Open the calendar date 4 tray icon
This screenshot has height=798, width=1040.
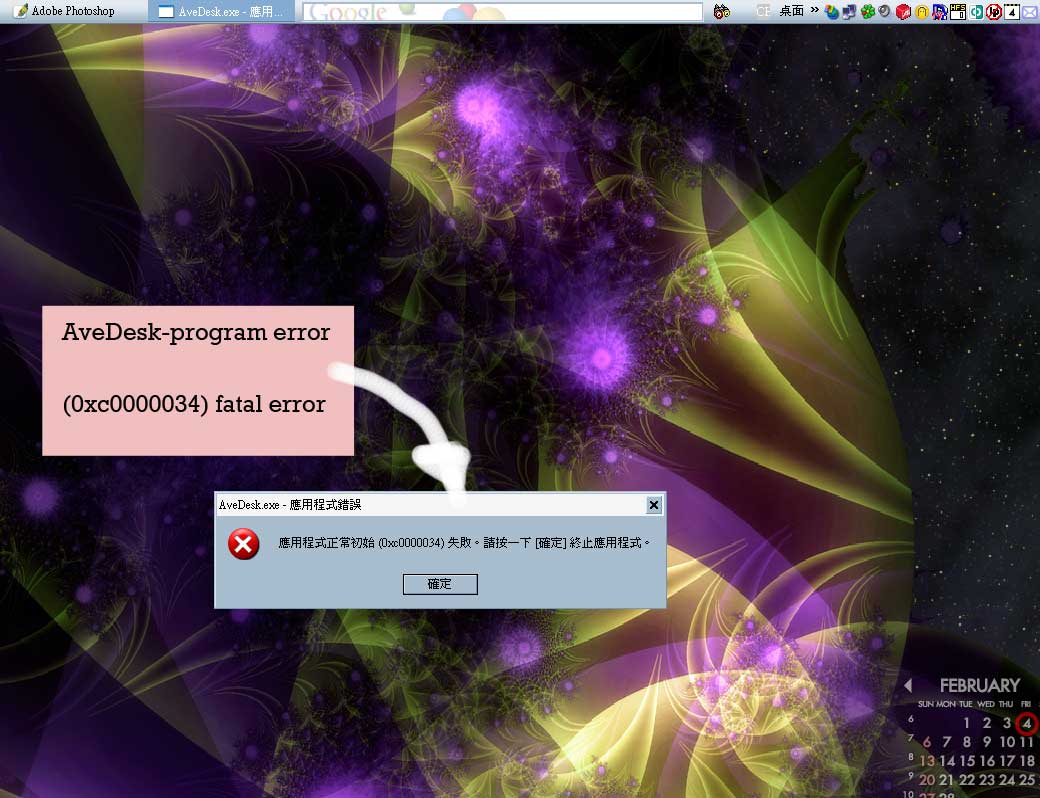tap(1012, 12)
